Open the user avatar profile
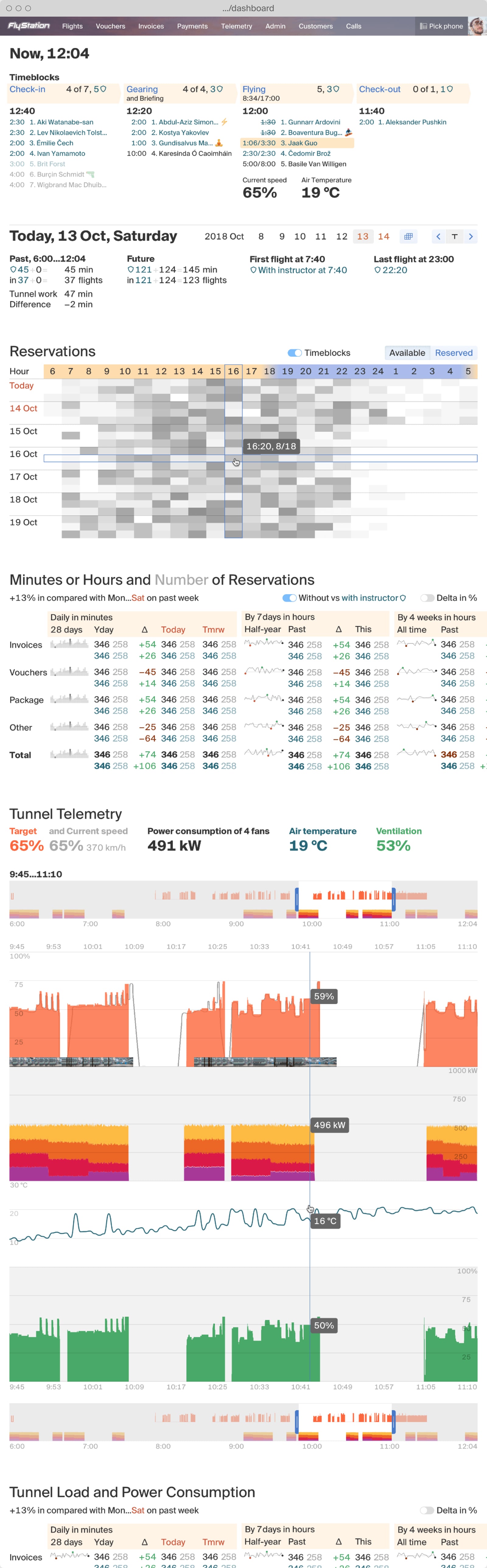487x1568 pixels. pyautogui.click(x=477, y=26)
